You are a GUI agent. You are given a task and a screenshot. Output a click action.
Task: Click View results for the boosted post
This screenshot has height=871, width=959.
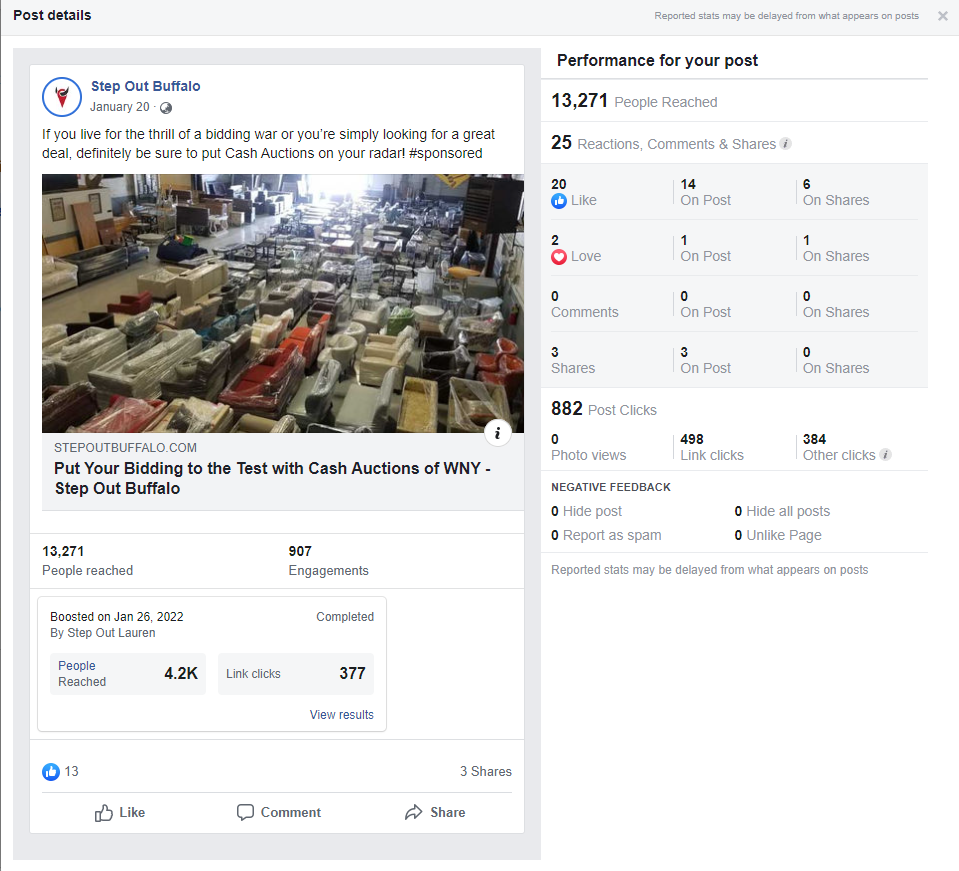click(x=341, y=714)
